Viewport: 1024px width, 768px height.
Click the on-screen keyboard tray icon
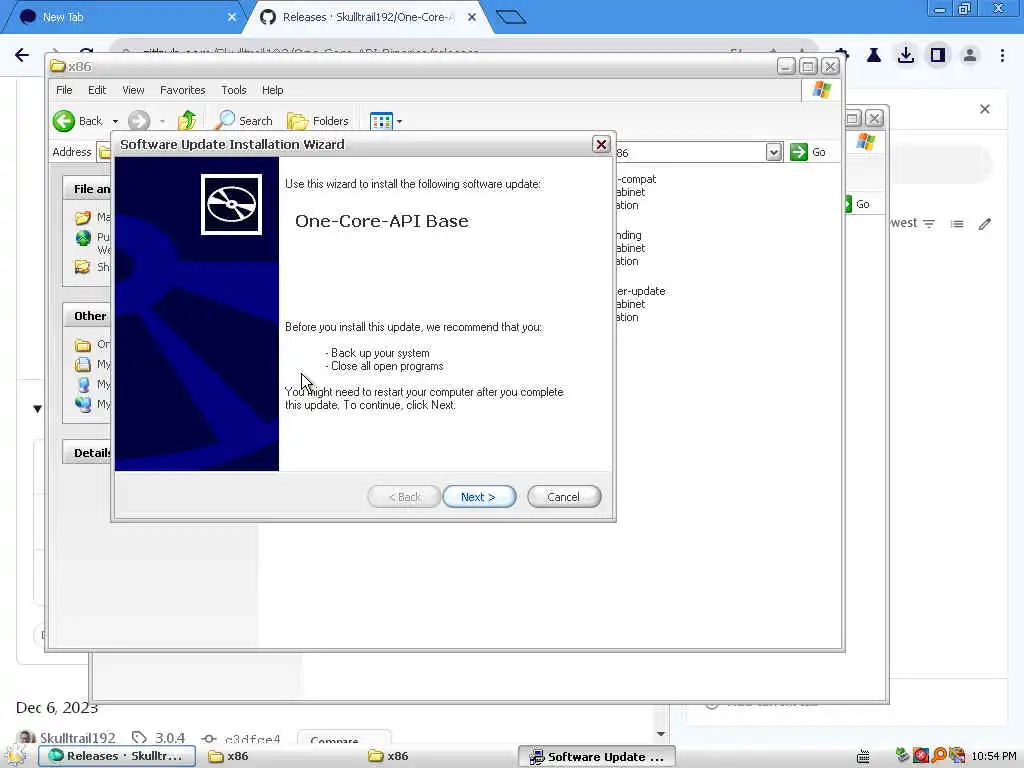tap(863, 756)
